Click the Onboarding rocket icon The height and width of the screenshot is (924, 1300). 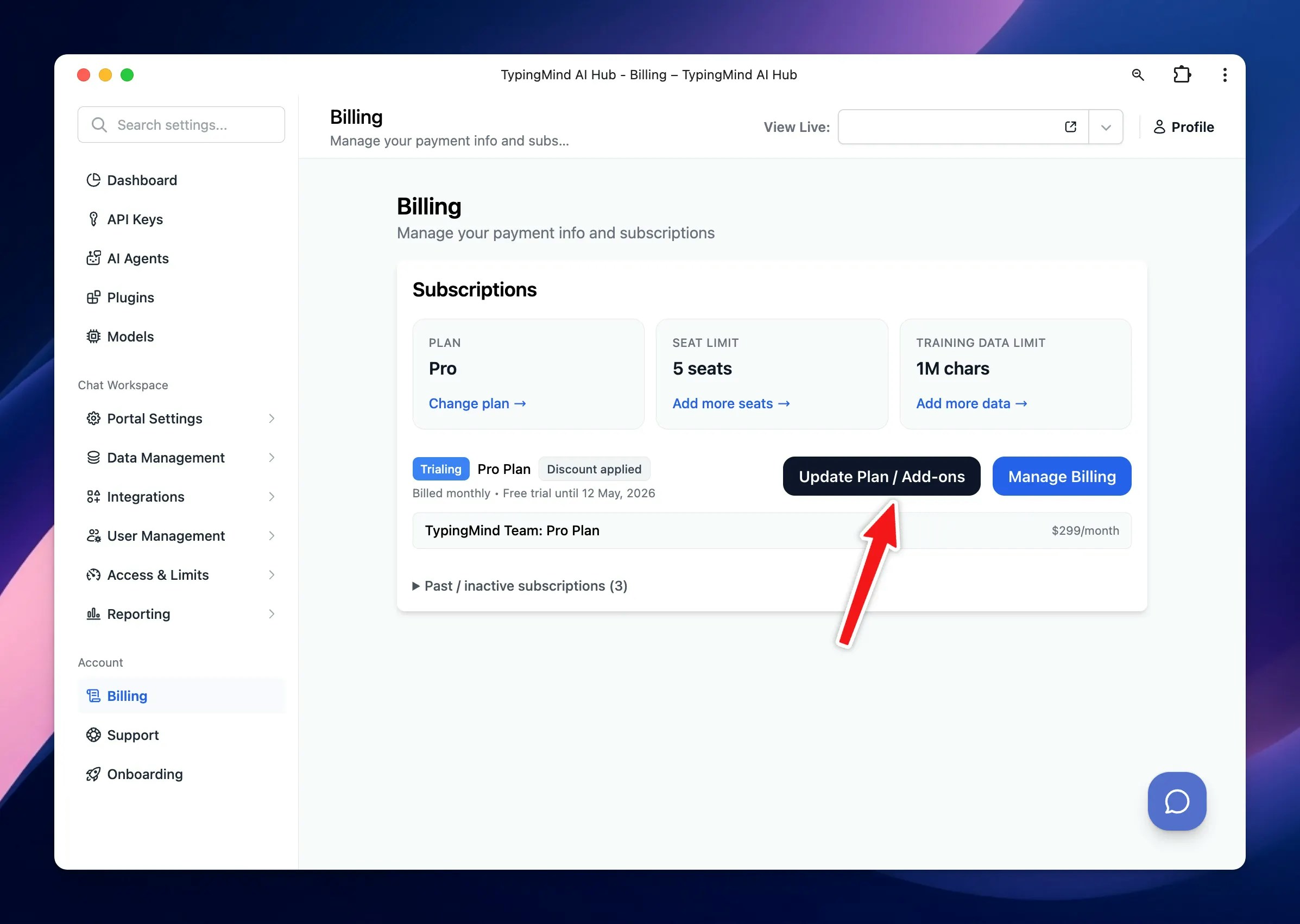point(93,774)
